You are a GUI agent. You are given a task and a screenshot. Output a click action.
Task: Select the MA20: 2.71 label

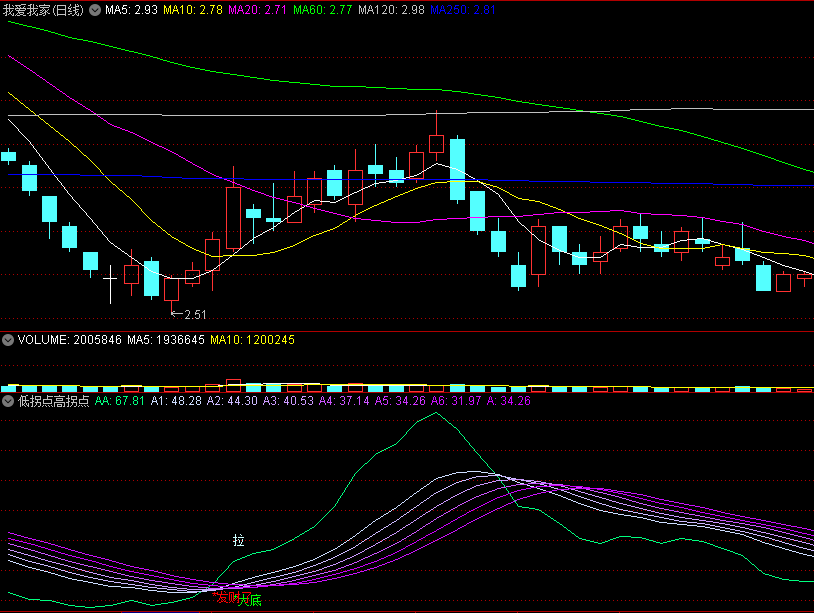(257, 10)
